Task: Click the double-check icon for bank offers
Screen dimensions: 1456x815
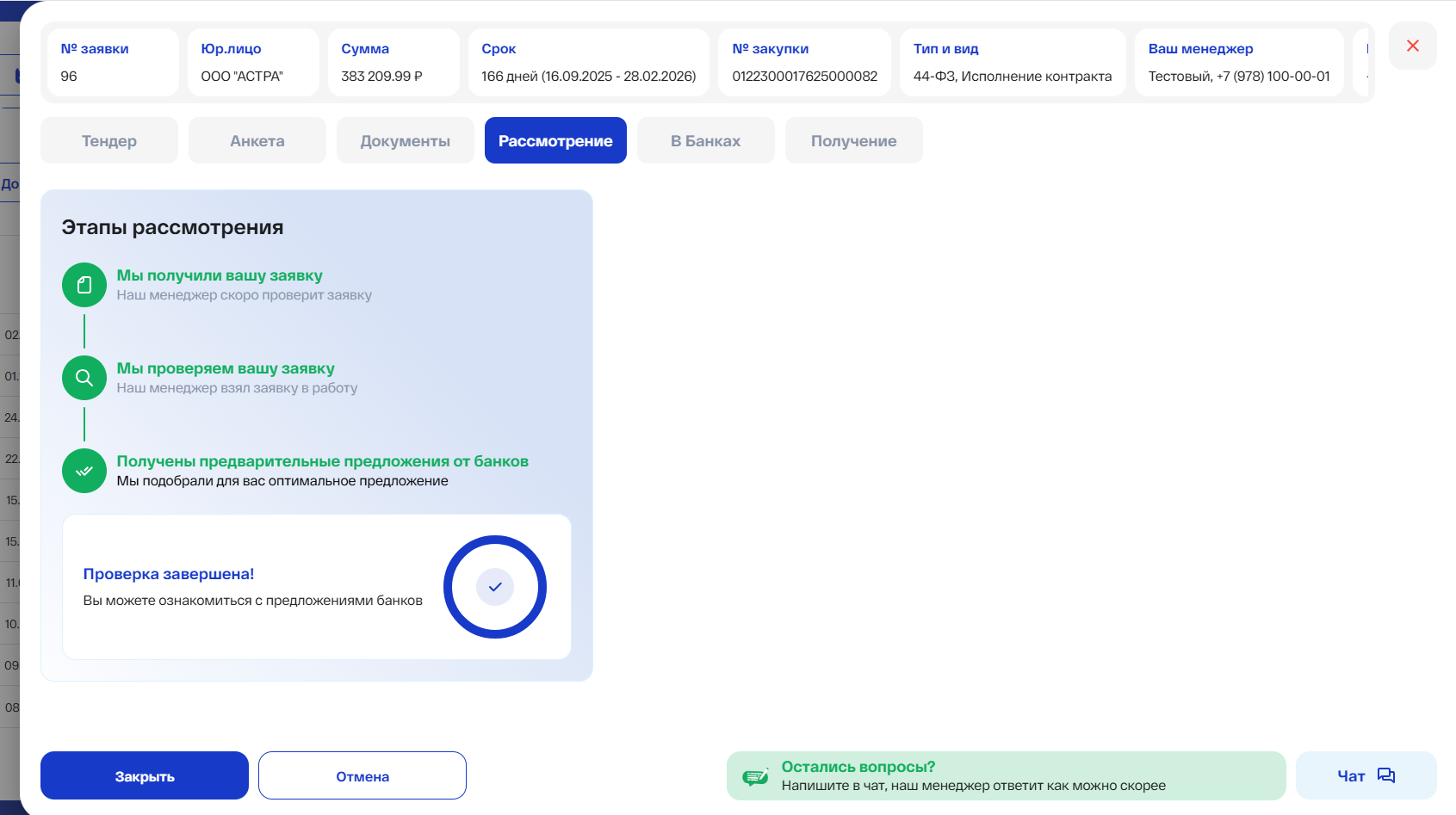Action: (x=84, y=471)
